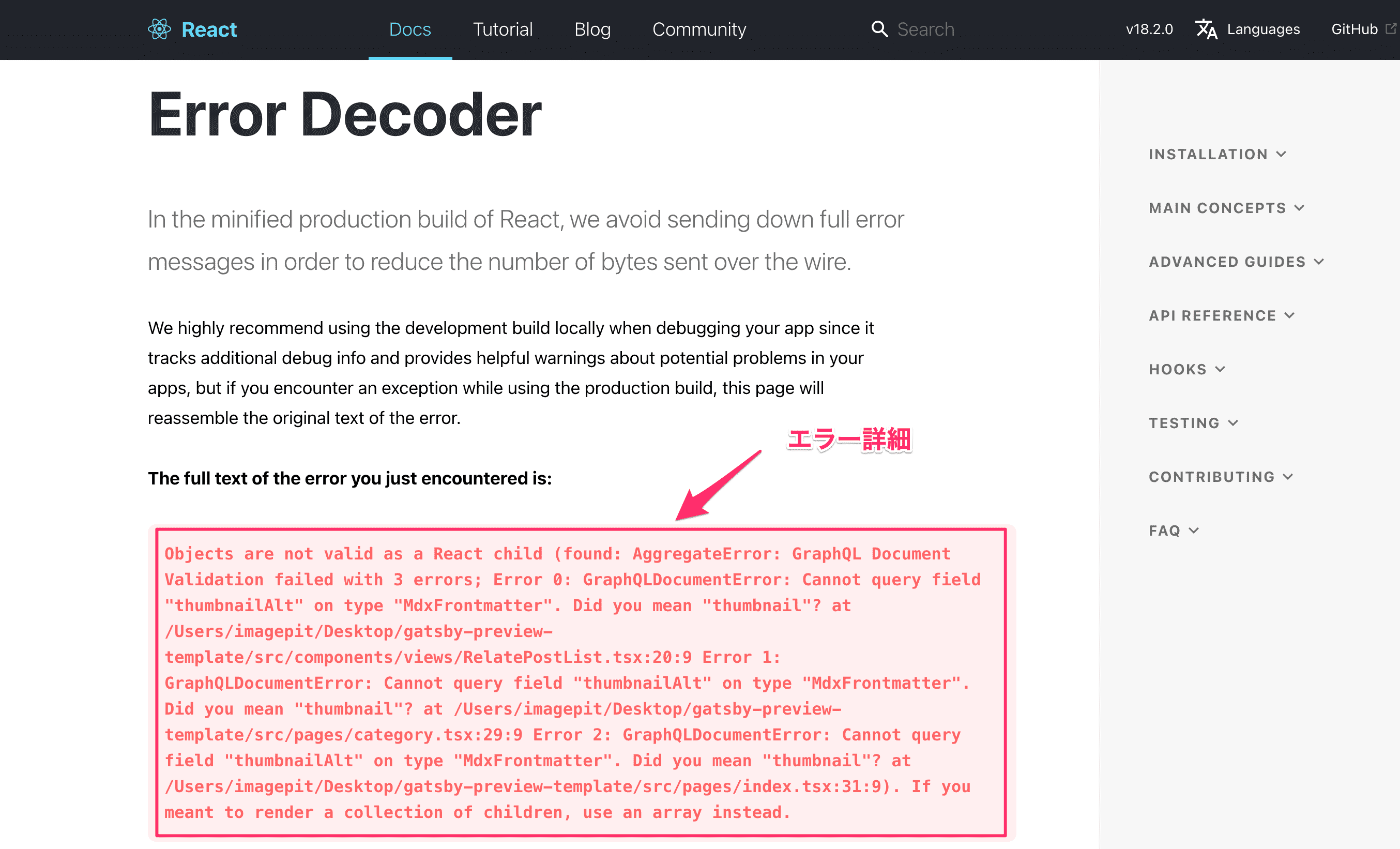Open the HOOKS section
Image resolution: width=1400 pixels, height=849 pixels.
[x=1187, y=368]
